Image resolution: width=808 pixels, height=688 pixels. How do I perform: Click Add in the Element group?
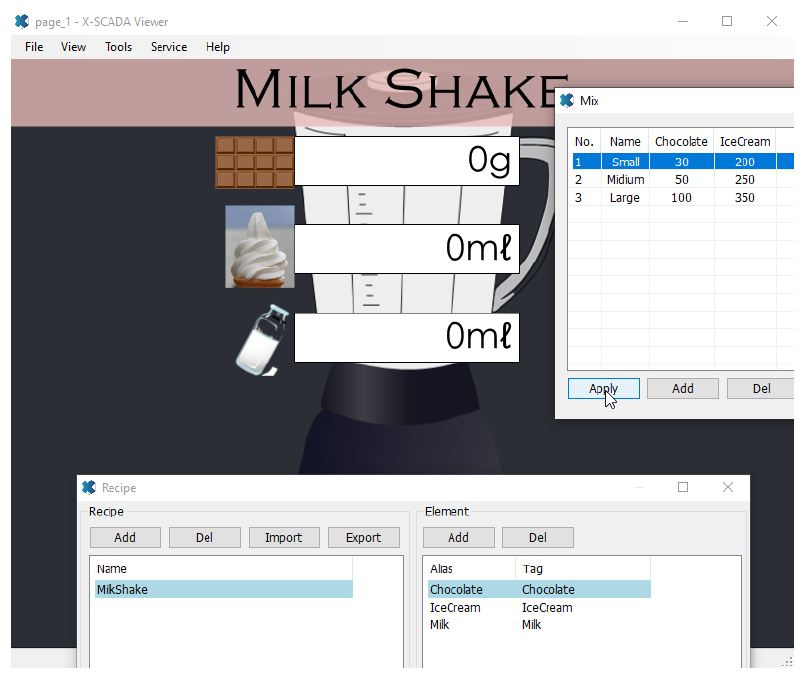click(x=459, y=538)
